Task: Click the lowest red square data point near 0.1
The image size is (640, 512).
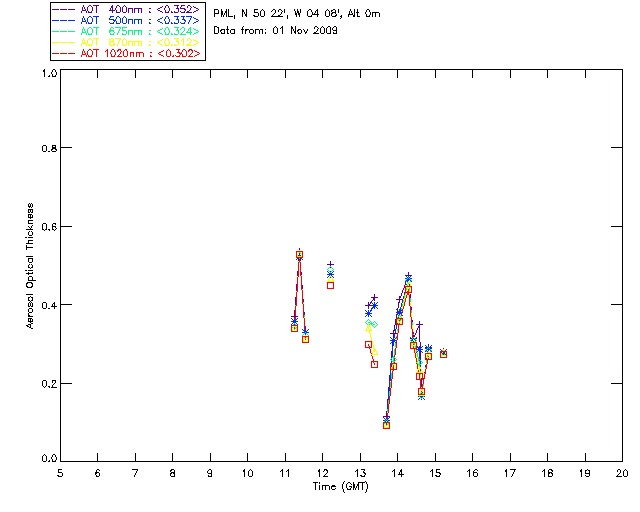Action: [387, 425]
